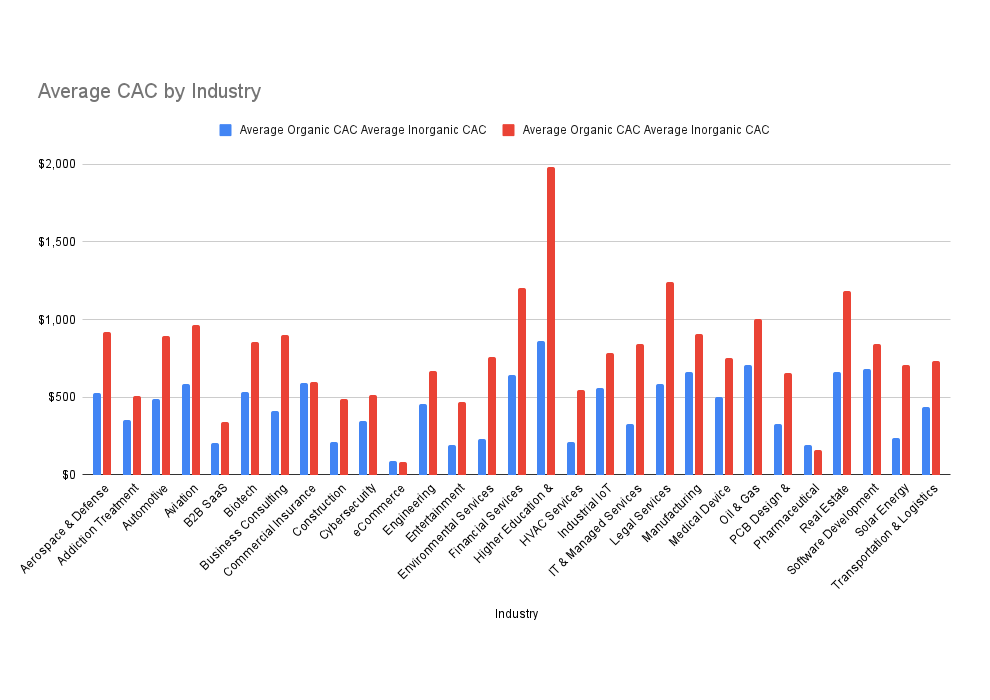
Task: Click the 'Software Development' axis label
Action: point(833,529)
